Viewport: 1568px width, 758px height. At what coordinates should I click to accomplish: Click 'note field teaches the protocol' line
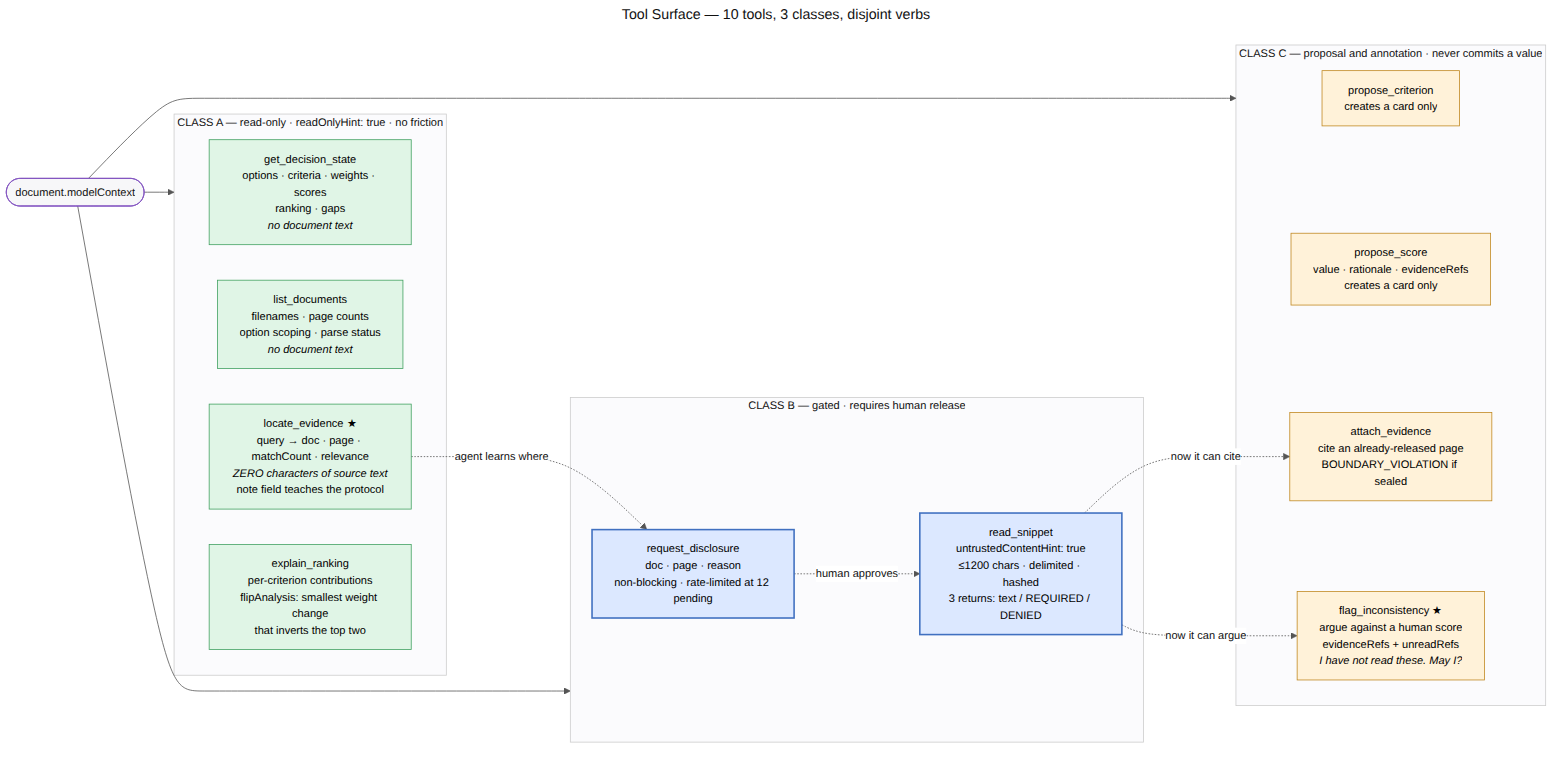310,489
